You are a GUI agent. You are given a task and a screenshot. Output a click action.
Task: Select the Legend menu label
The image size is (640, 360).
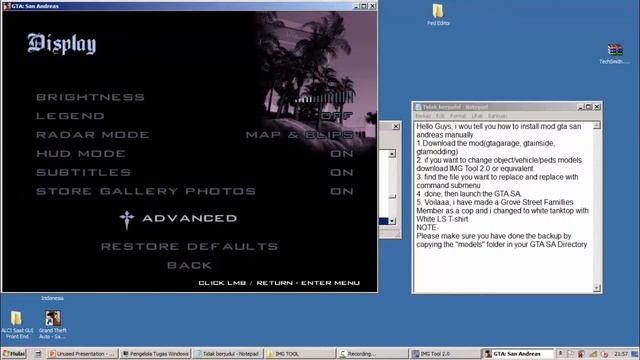[x=70, y=116]
